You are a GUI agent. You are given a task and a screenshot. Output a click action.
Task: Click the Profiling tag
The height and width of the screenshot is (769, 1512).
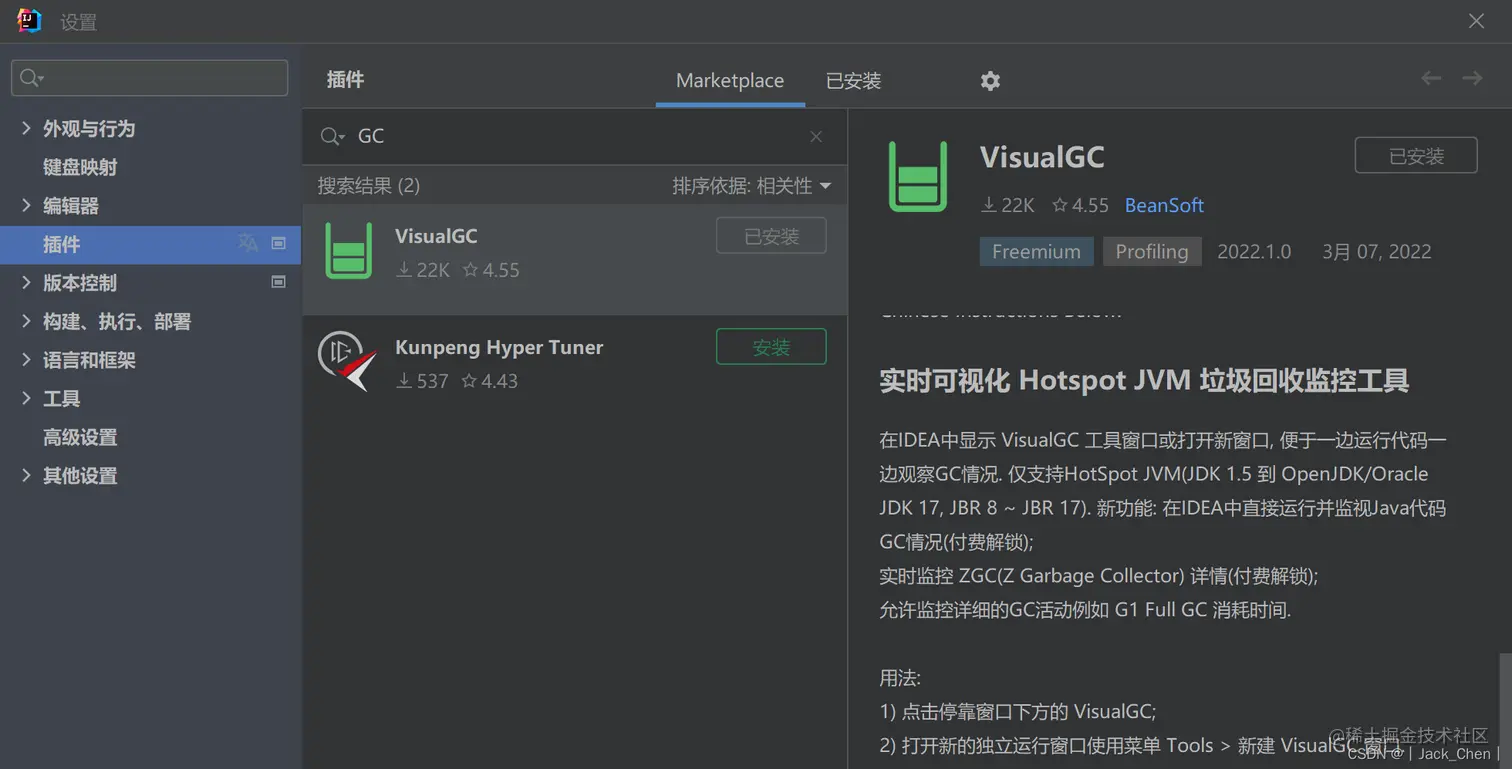(x=1152, y=252)
